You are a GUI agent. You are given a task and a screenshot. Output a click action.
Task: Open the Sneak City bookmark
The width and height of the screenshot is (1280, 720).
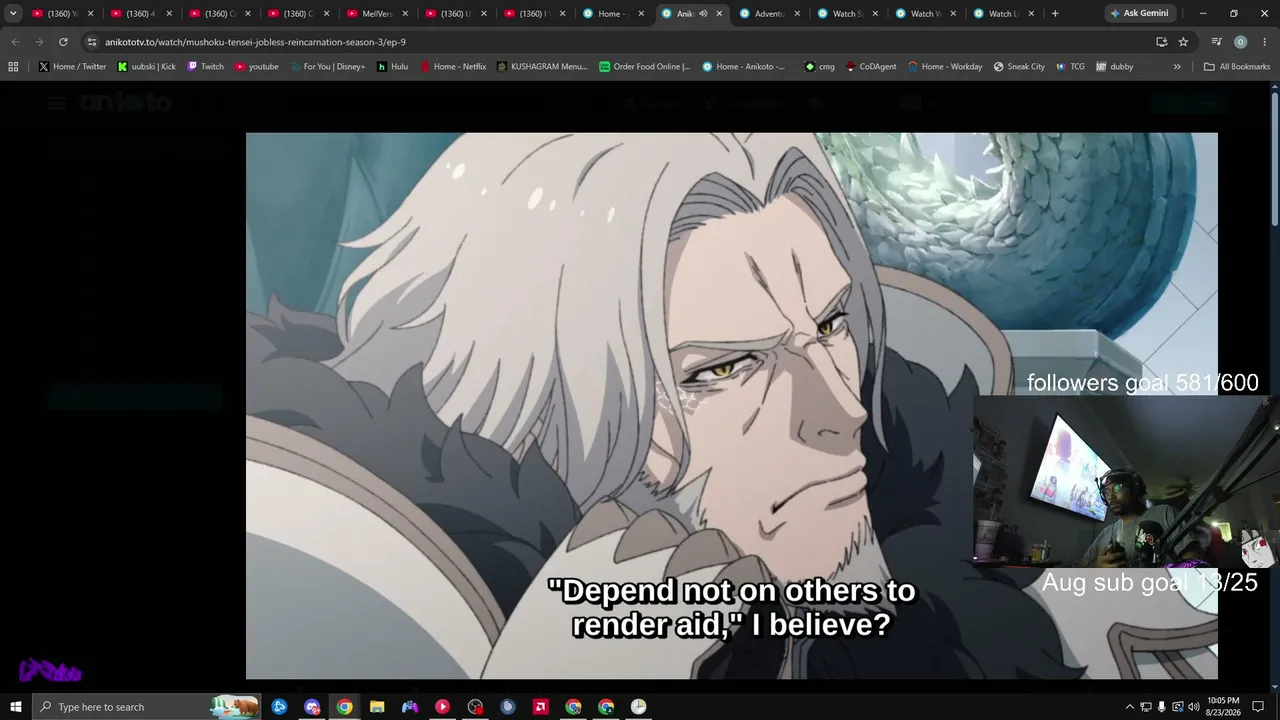1019,67
